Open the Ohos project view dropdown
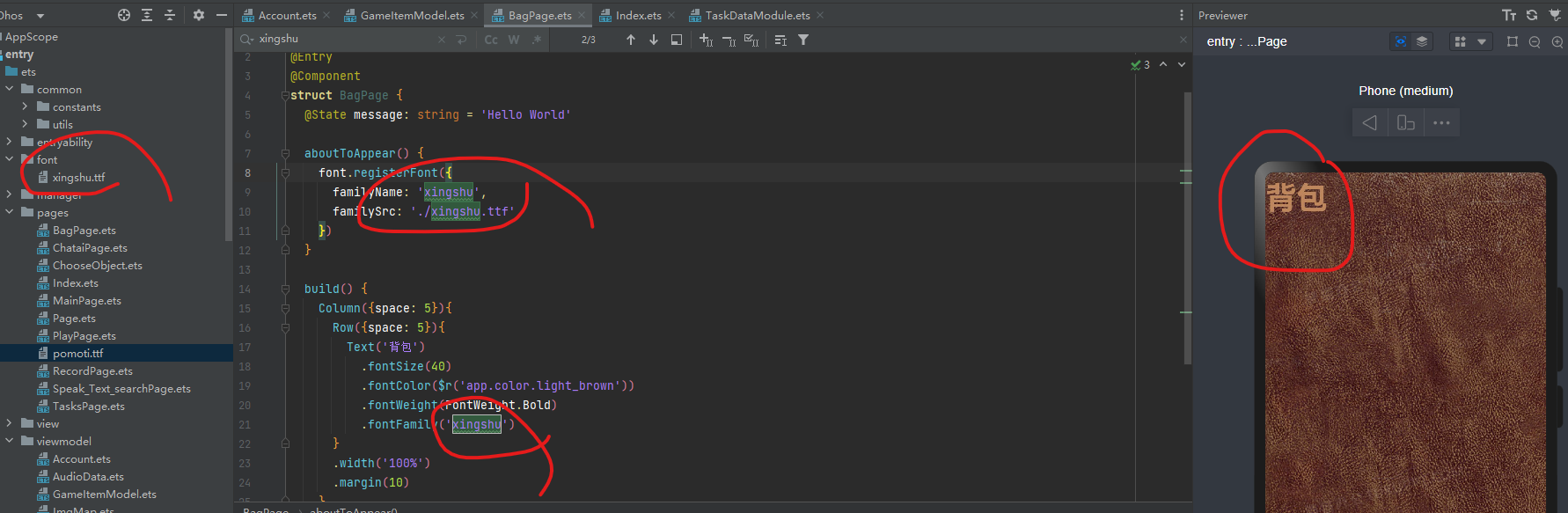This screenshot has height=513, width=1568. pos(40,16)
